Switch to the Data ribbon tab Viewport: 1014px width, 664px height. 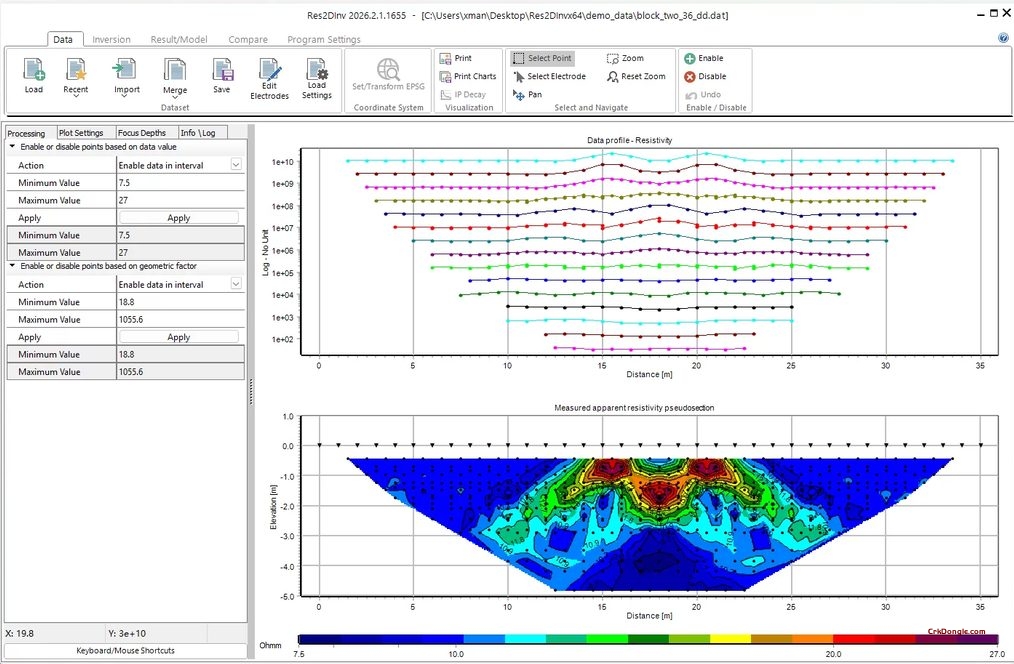pyautogui.click(x=63, y=39)
